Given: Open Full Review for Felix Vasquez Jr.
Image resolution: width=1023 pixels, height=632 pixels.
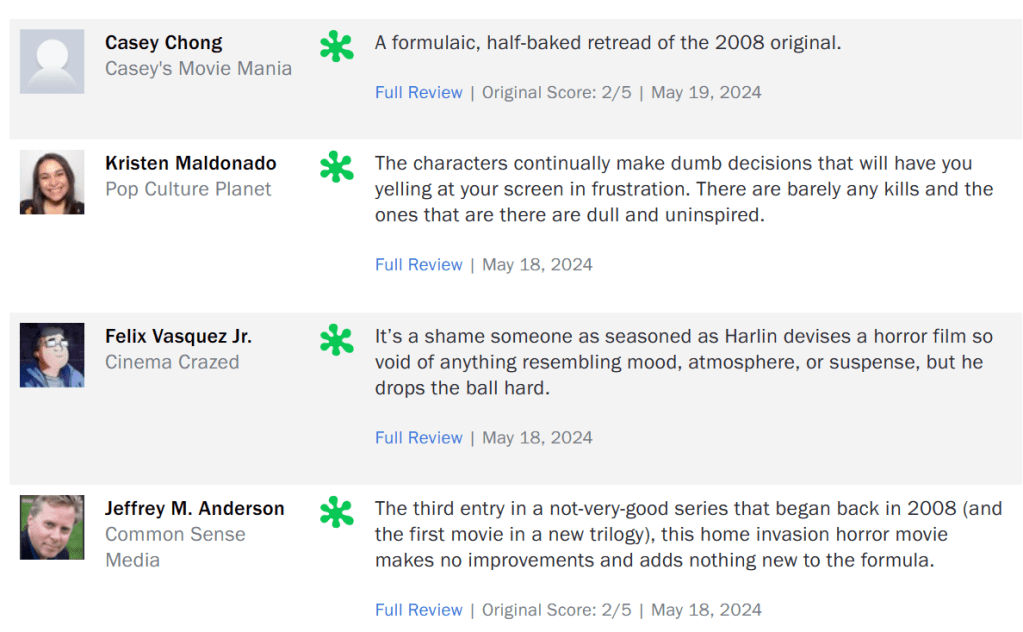Looking at the screenshot, I should (x=419, y=438).
